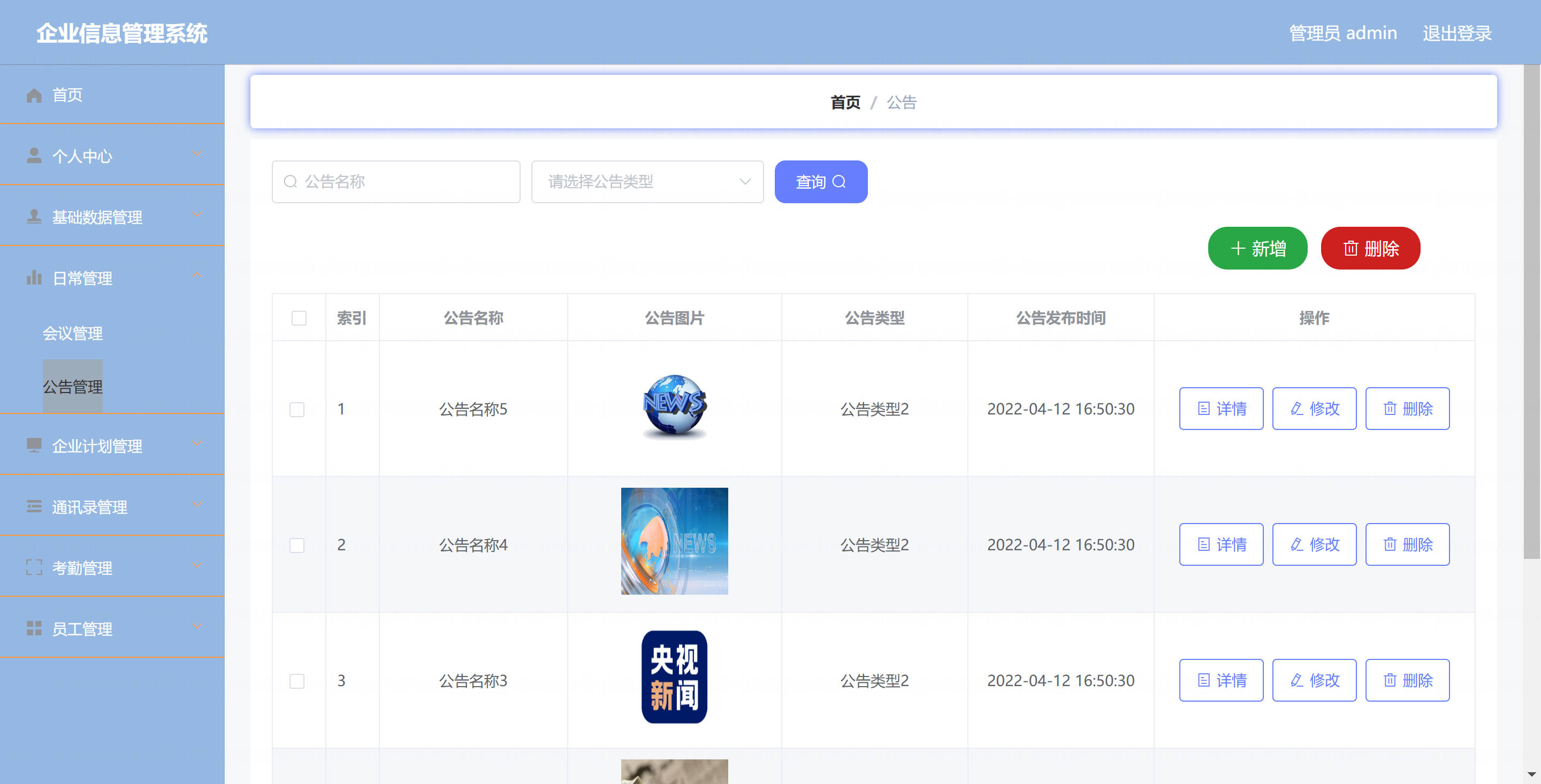Screen dimensions: 1541x784
Task: Click the monitor icon beside 企业计划管理
Action: click(34, 445)
